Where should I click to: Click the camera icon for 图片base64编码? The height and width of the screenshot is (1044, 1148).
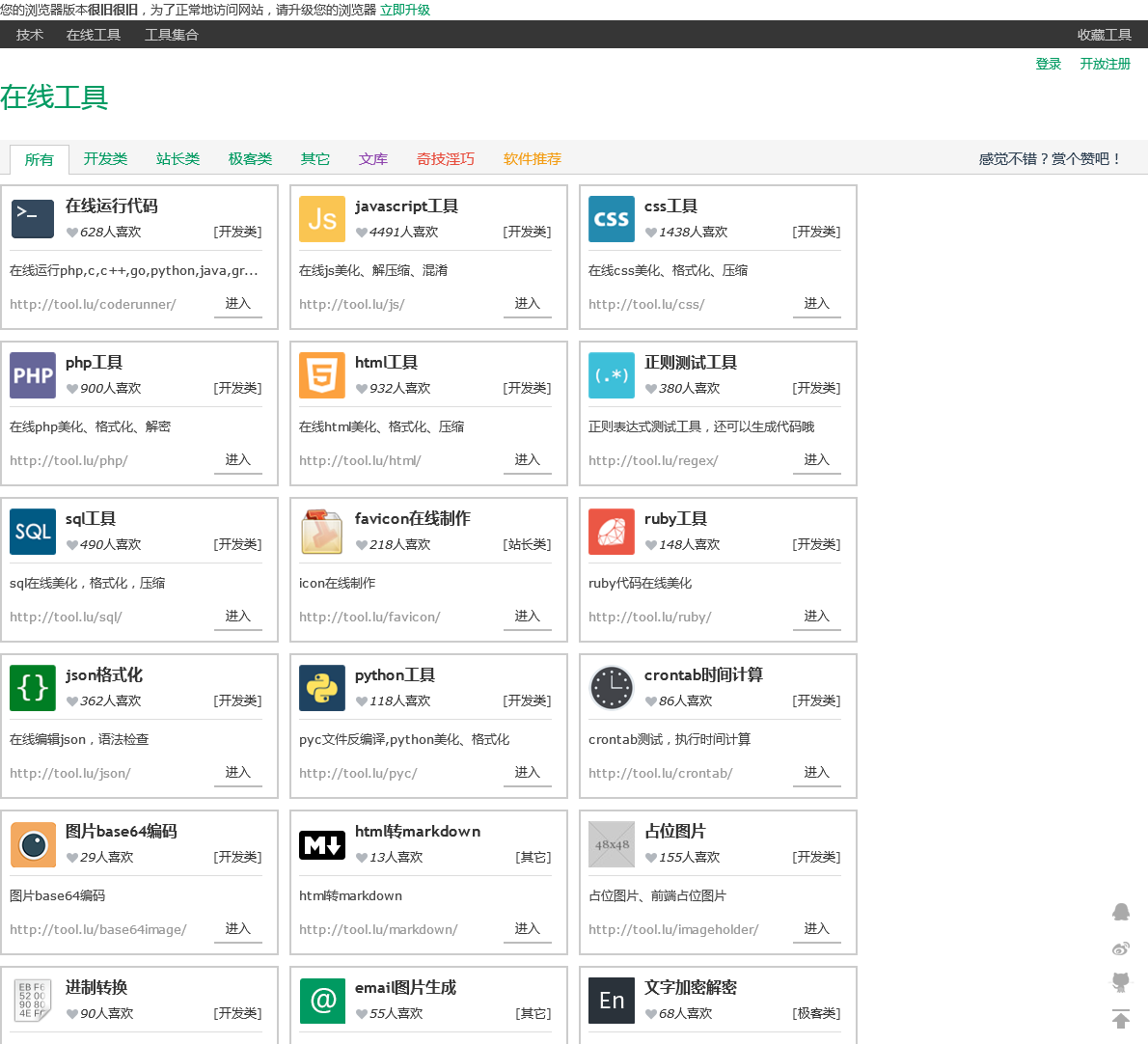pos(33,844)
